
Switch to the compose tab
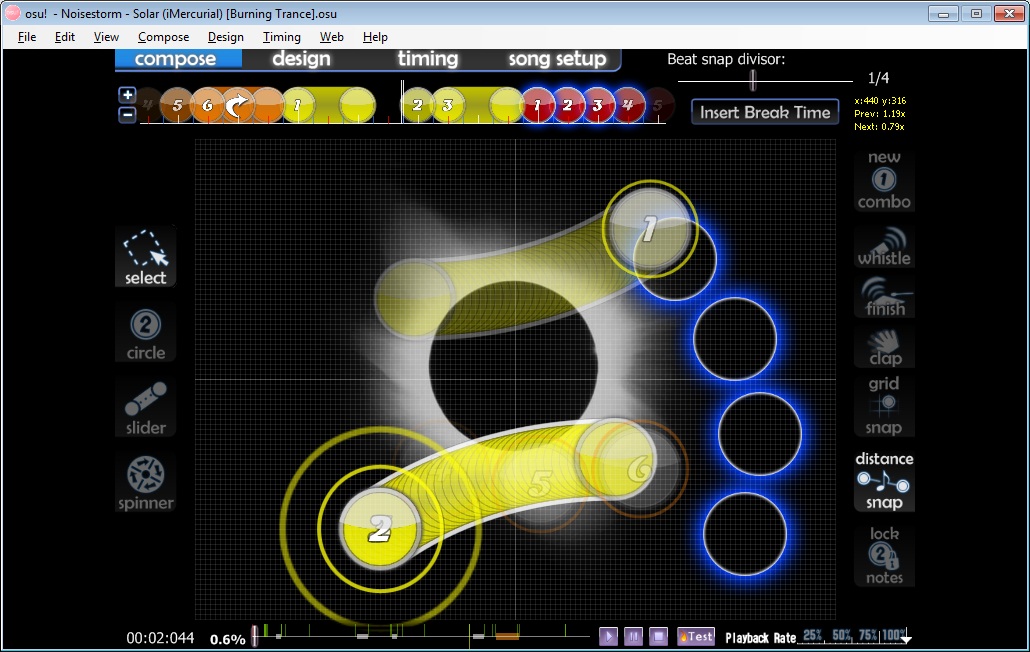click(178, 59)
